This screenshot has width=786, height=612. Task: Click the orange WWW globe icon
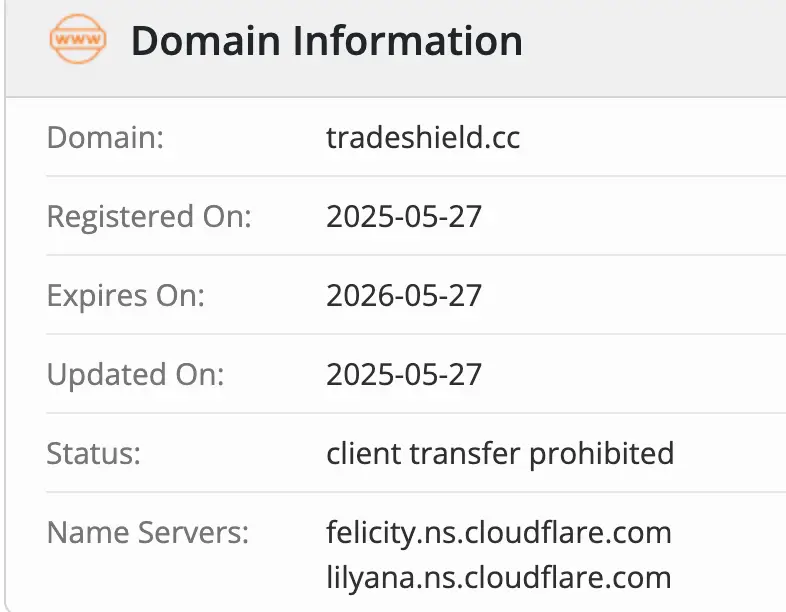pos(77,41)
